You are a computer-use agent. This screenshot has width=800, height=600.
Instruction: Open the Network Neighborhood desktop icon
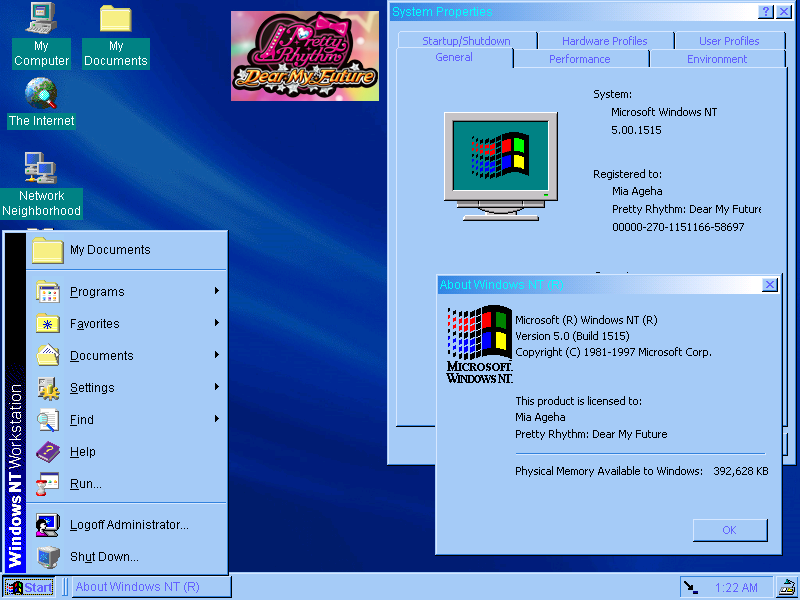click(x=41, y=186)
